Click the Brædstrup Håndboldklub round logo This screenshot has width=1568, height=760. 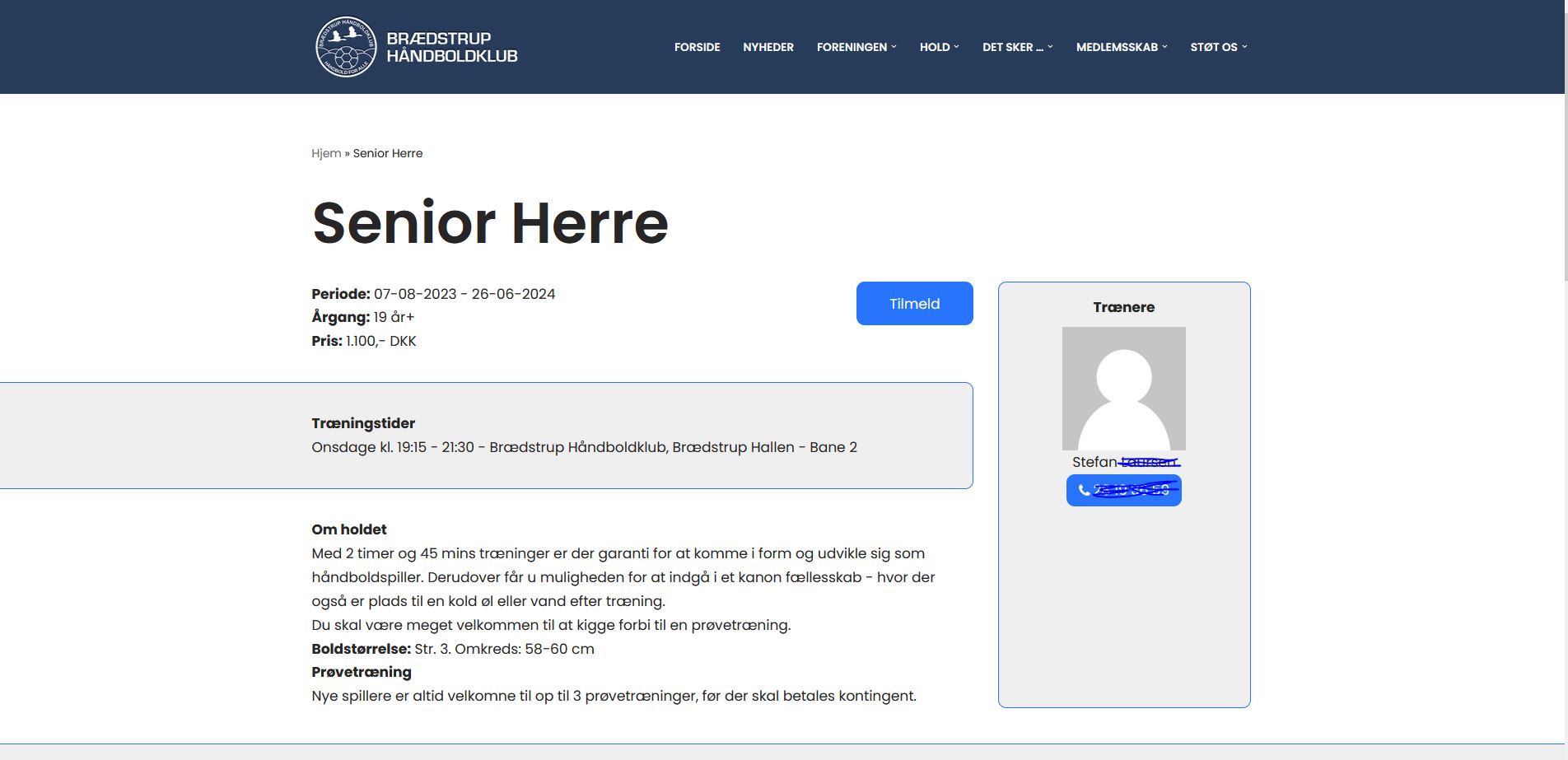346,47
